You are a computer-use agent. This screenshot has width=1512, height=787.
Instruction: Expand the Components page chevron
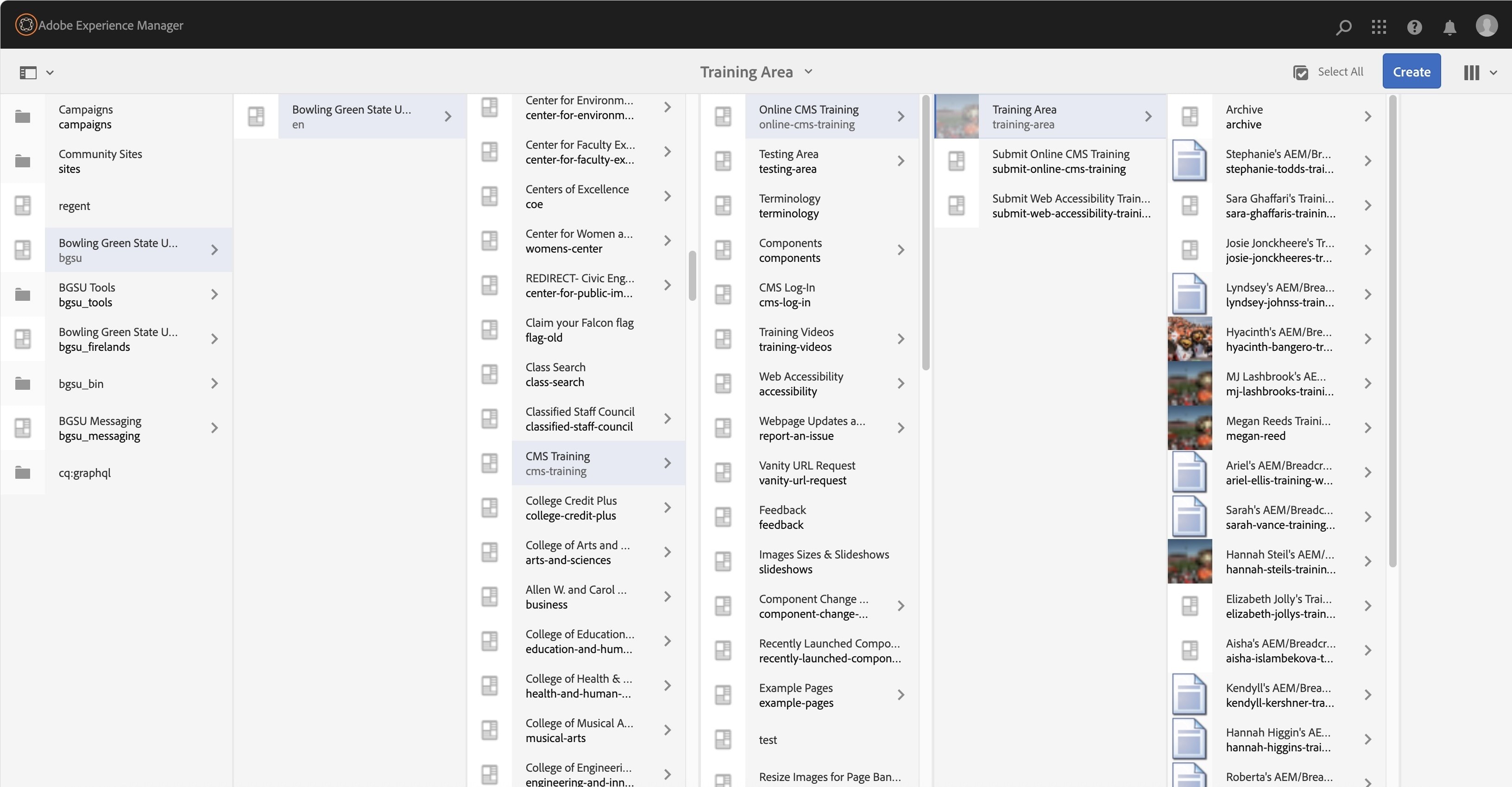click(901, 250)
